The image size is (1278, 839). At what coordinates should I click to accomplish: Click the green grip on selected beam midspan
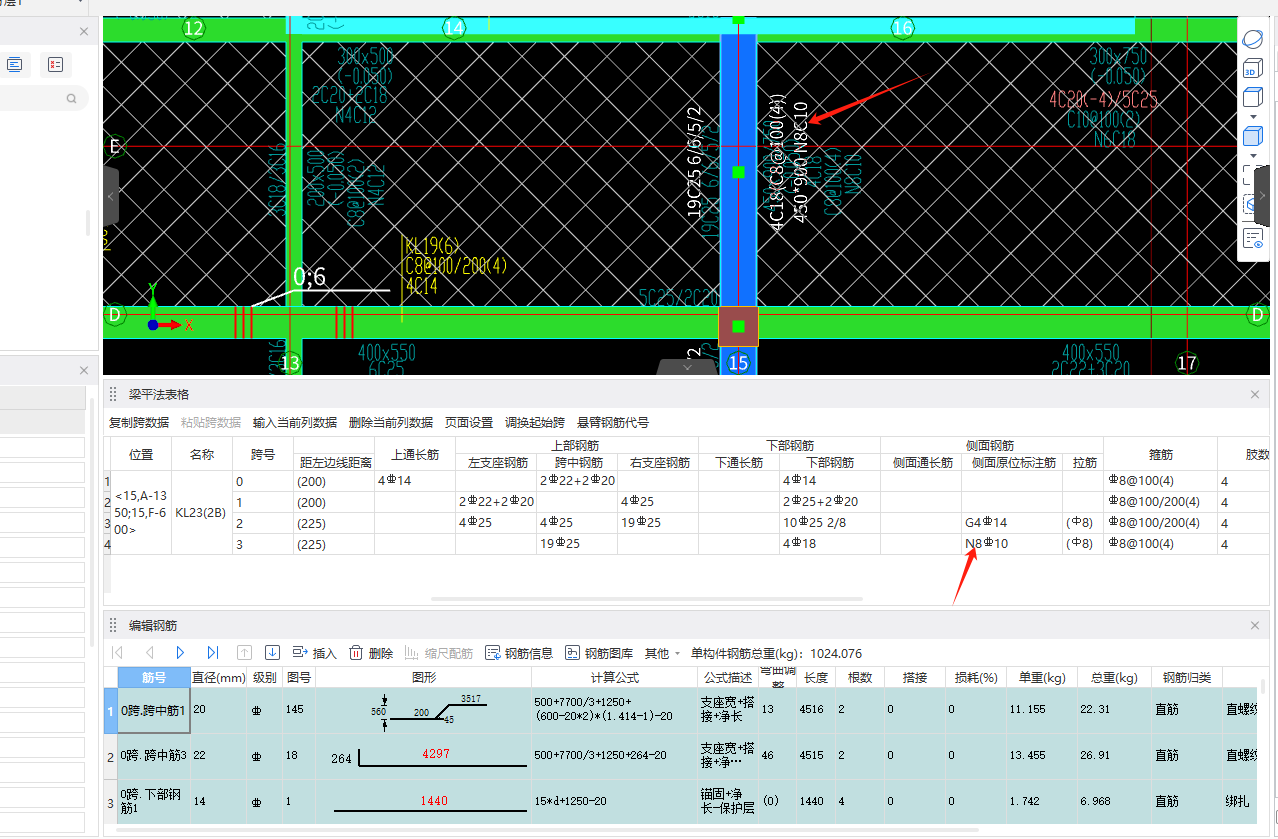(x=738, y=172)
